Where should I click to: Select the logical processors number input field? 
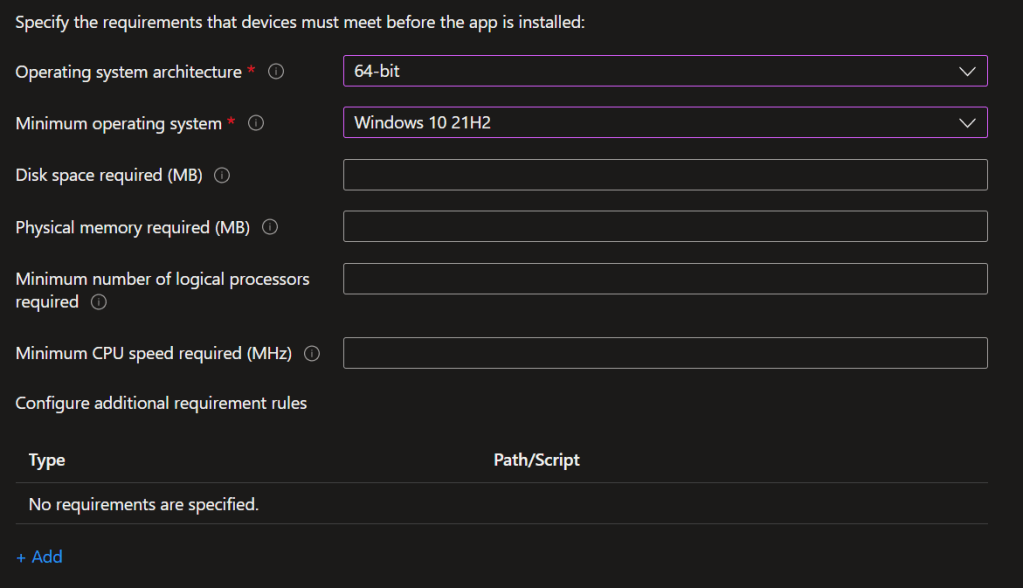tap(665, 279)
